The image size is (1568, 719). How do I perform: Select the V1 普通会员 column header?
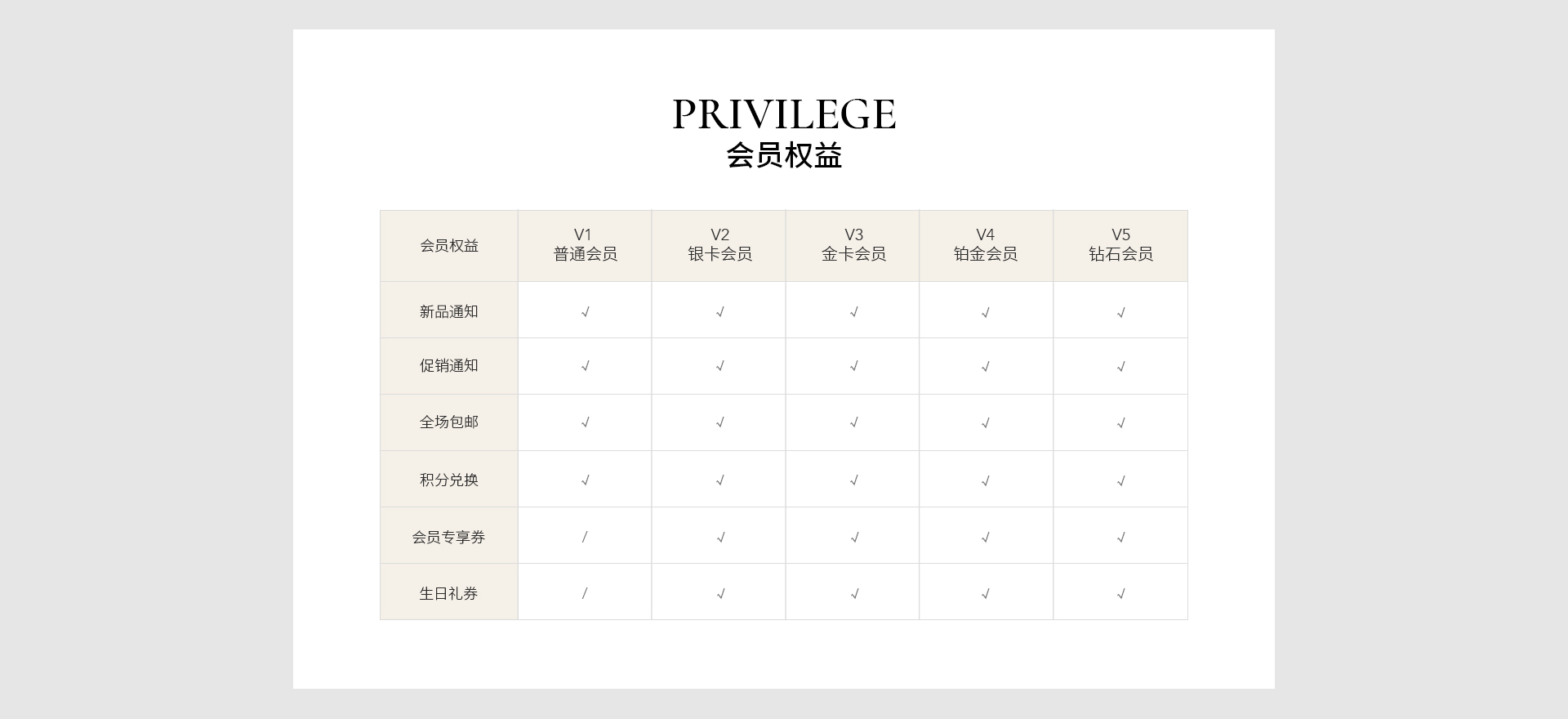click(585, 245)
